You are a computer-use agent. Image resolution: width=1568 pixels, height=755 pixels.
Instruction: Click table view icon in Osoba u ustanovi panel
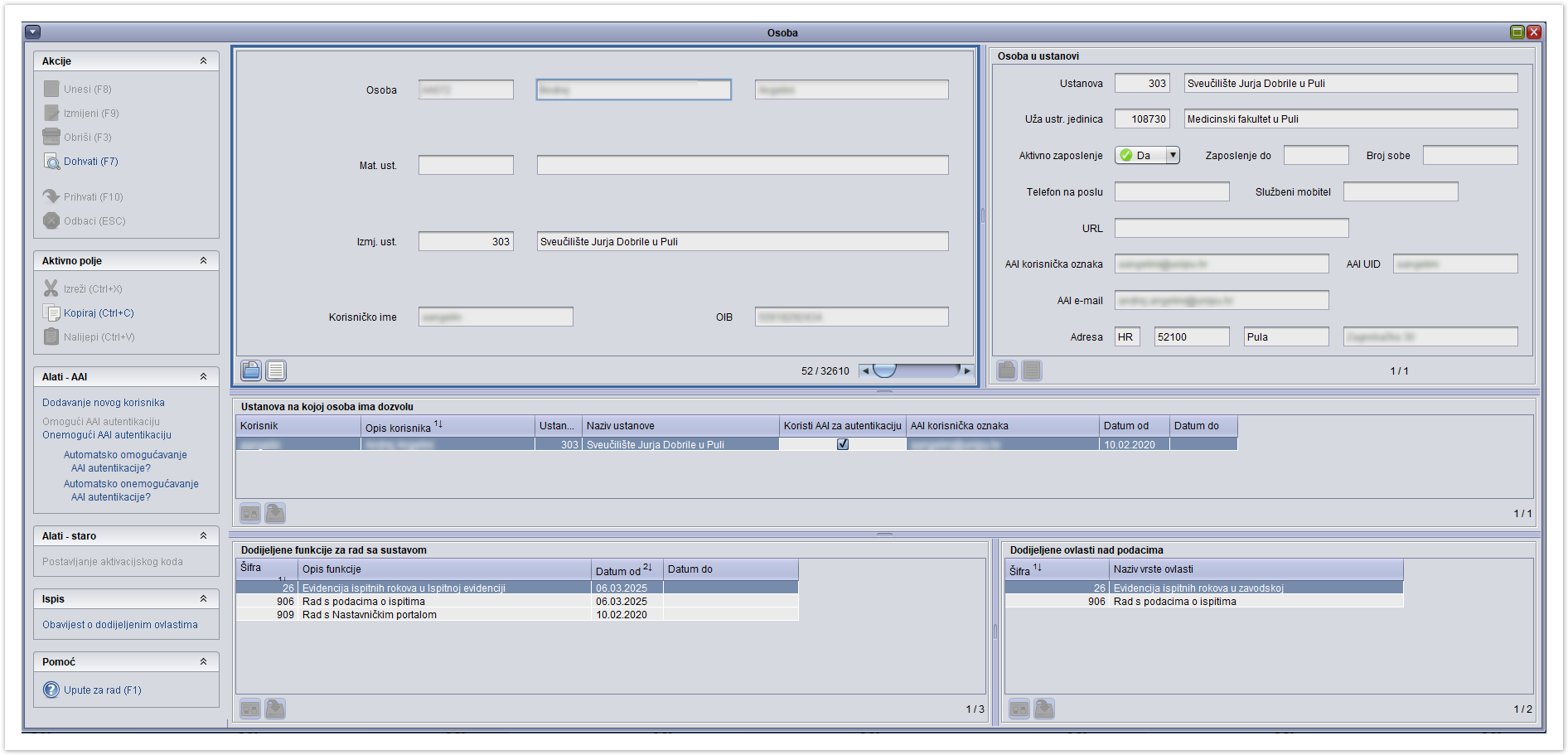pos(1032,370)
